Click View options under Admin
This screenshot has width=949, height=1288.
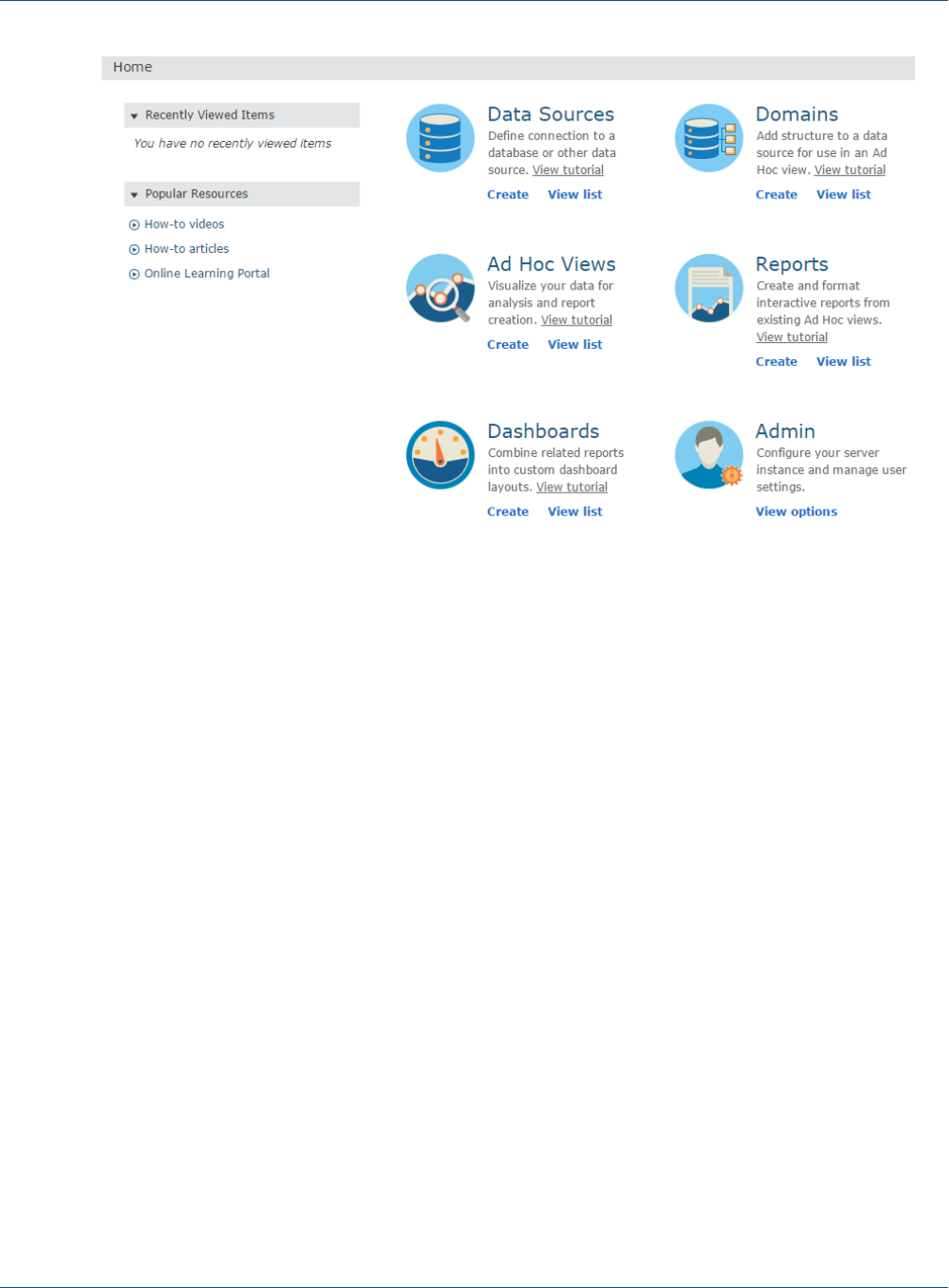[797, 511]
